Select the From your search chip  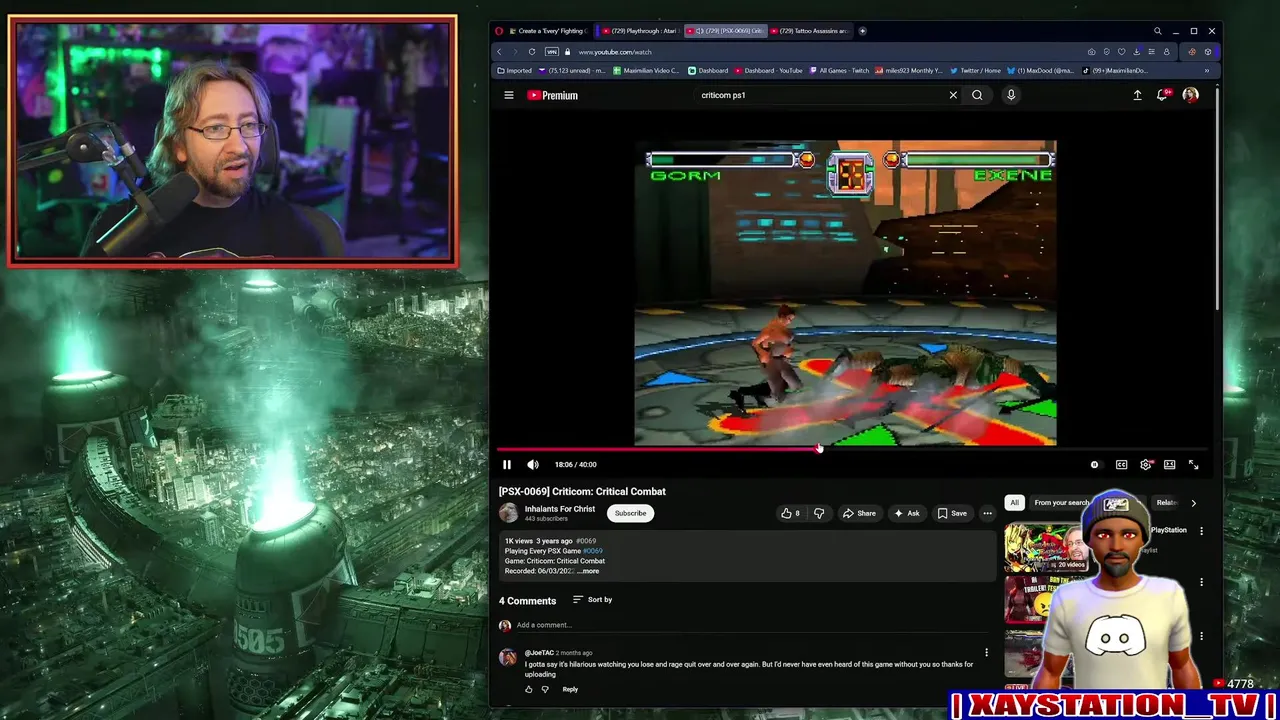tap(1062, 503)
